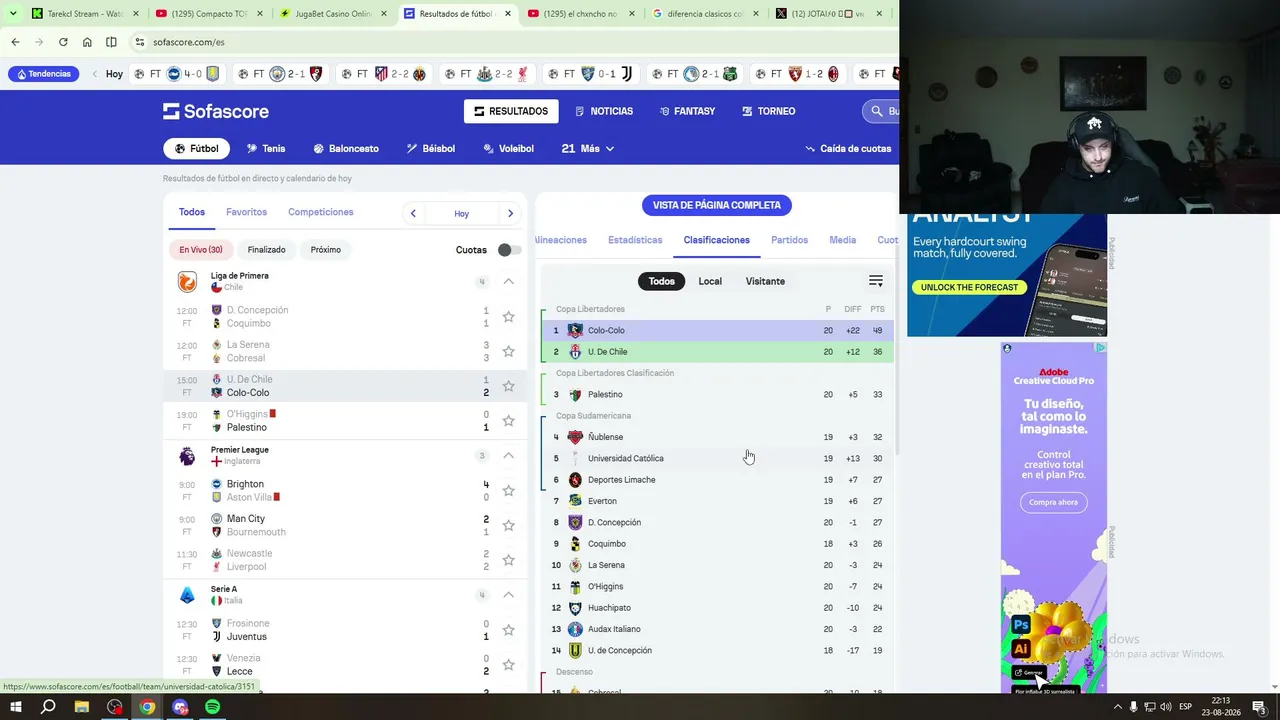Click the Colo-Colo crest in standings

click(575, 330)
